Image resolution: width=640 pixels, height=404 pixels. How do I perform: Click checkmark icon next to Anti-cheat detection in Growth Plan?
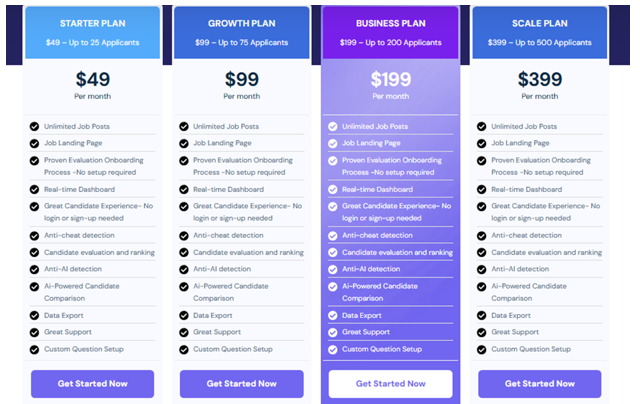click(x=184, y=236)
